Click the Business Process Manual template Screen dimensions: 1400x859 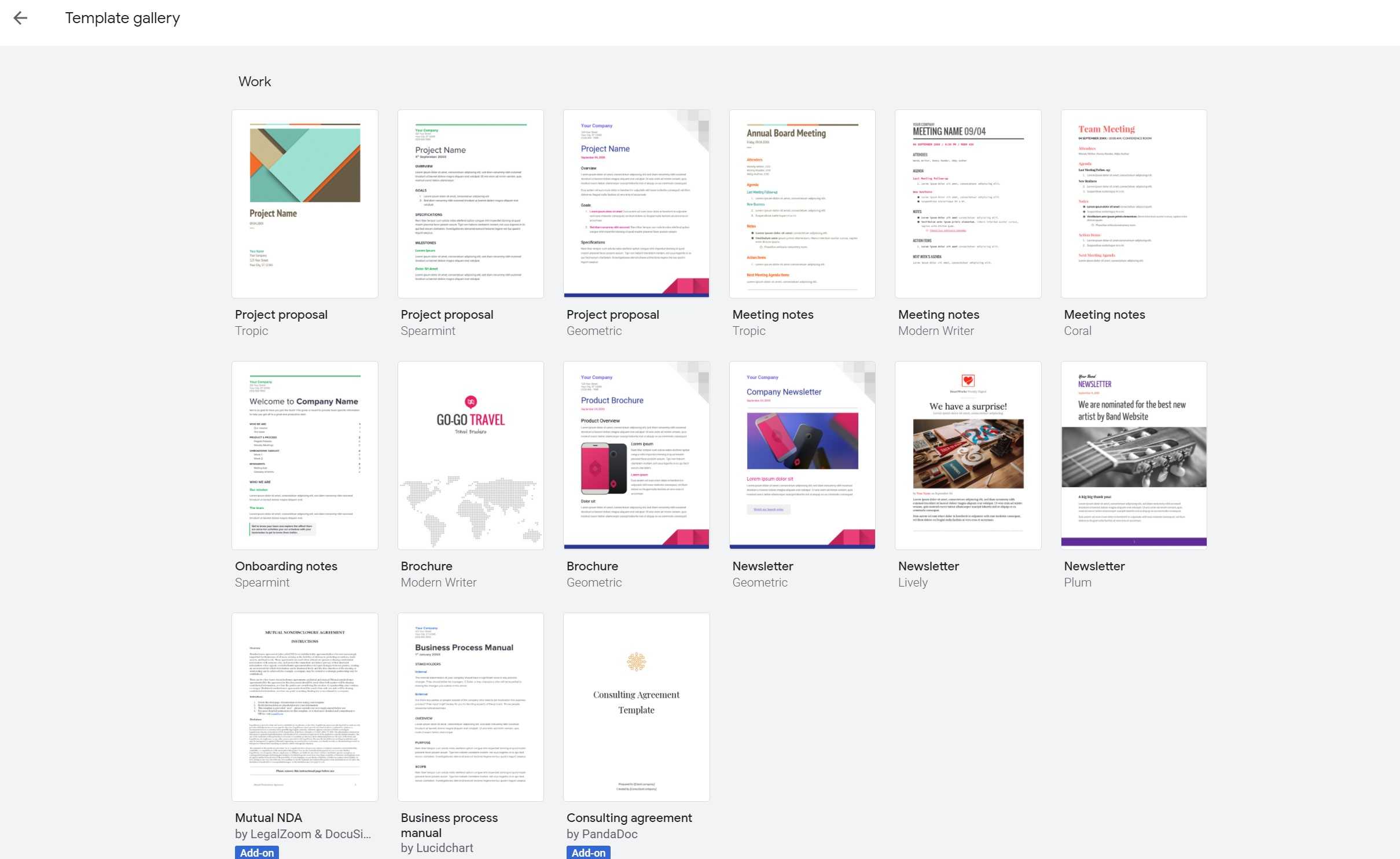pyautogui.click(x=471, y=707)
